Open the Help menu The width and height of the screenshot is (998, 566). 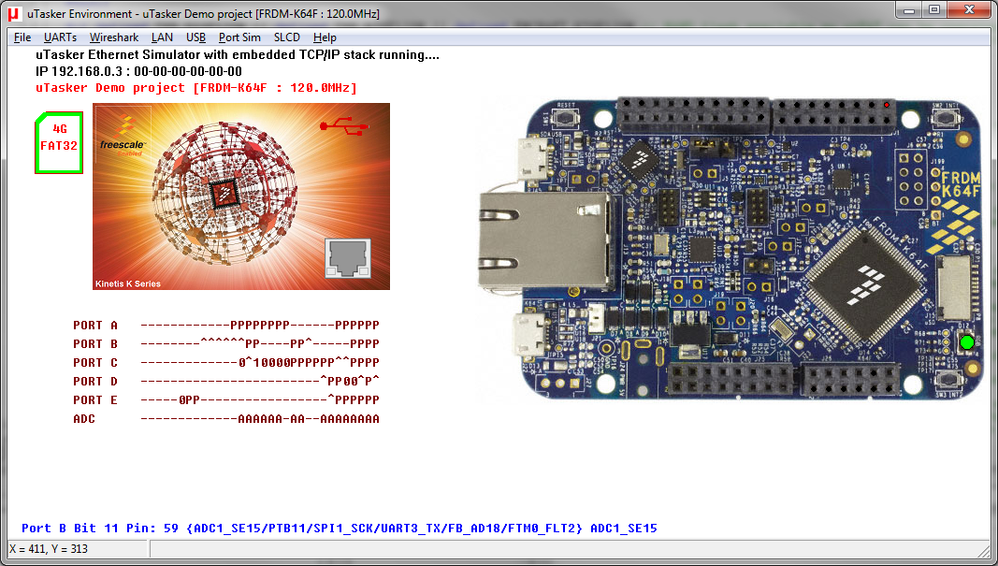325,37
